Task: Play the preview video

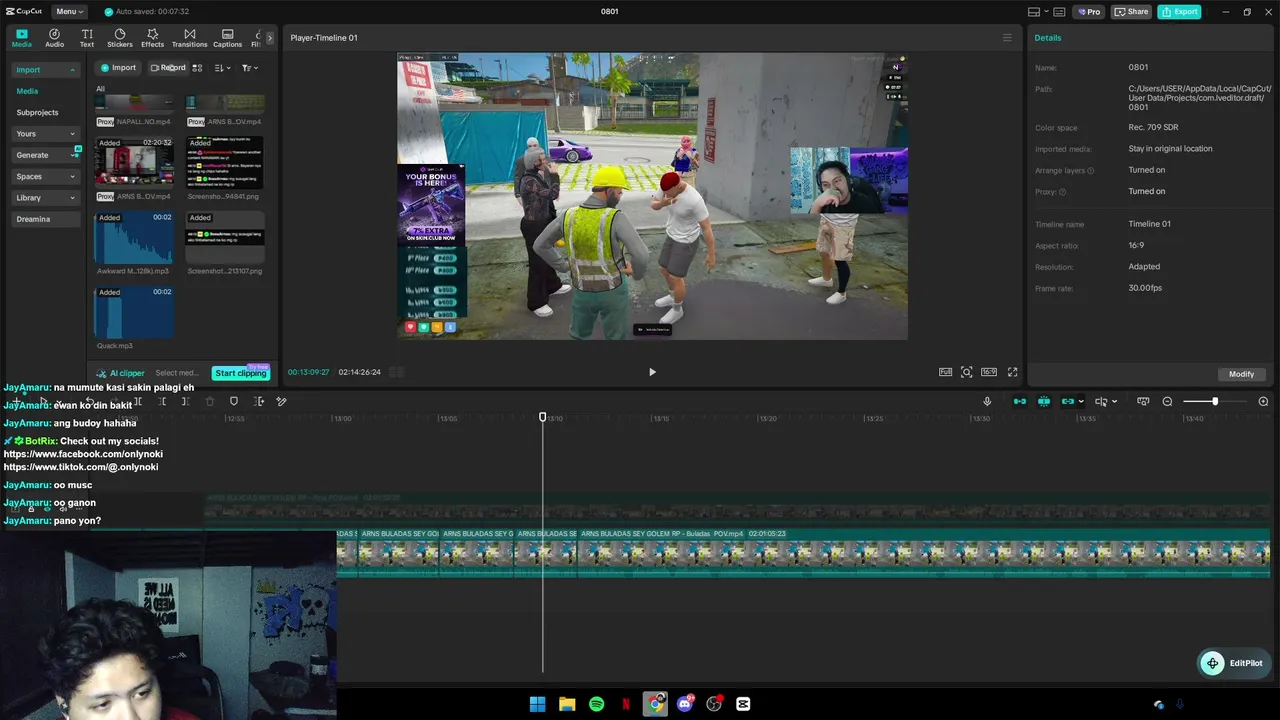Action: pos(652,372)
